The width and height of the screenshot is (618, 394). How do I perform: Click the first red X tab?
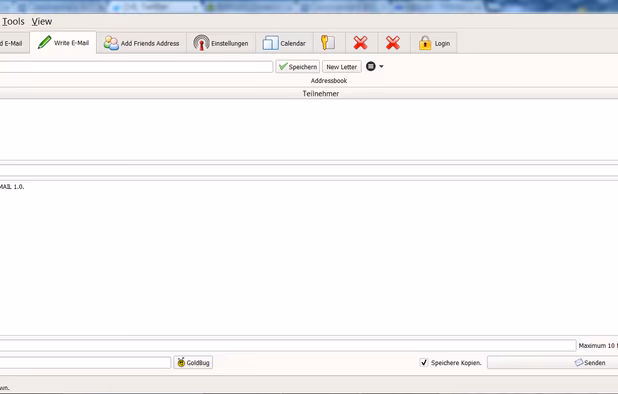coord(361,43)
